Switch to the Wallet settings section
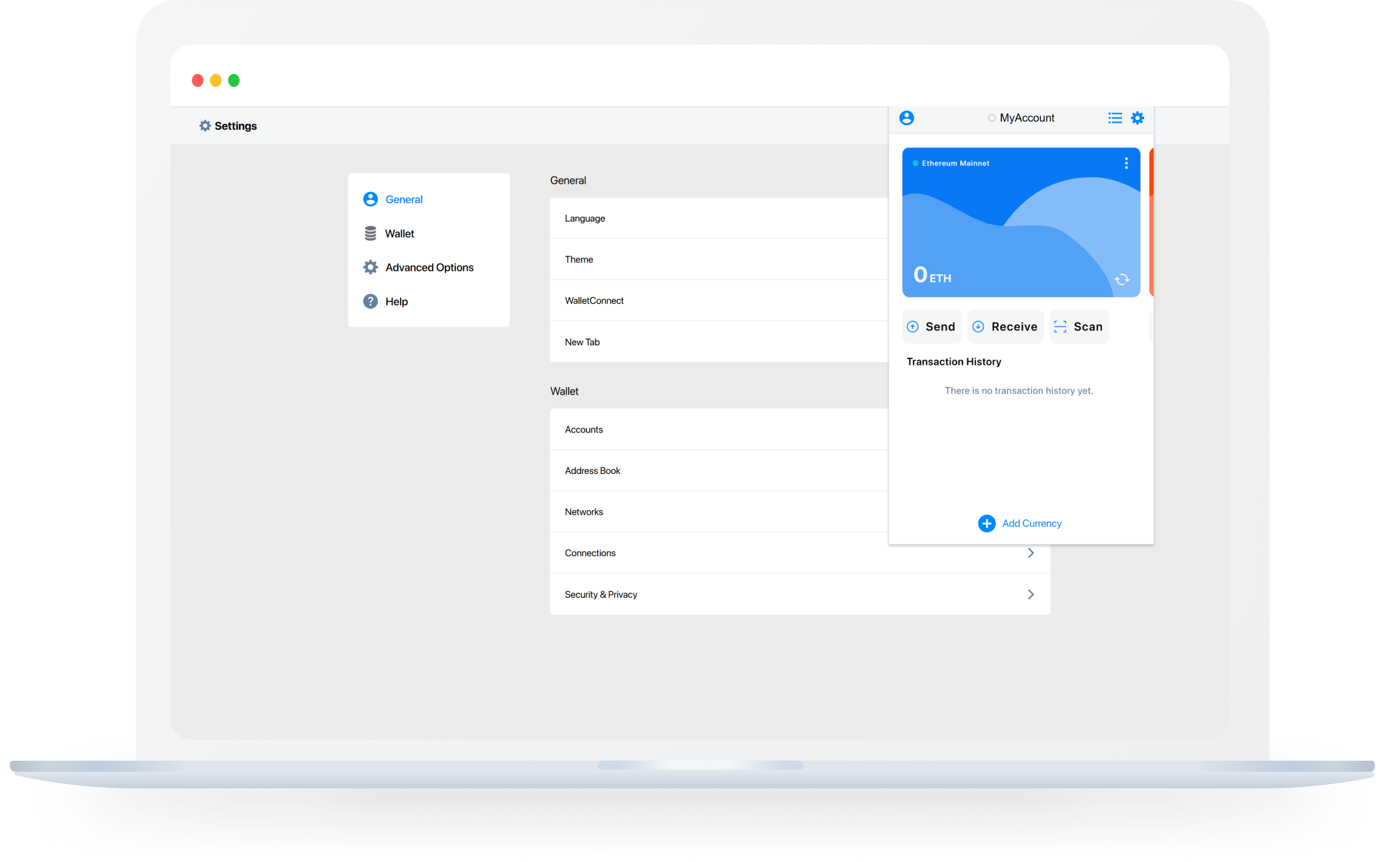The image size is (1400, 862). click(399, 233)
